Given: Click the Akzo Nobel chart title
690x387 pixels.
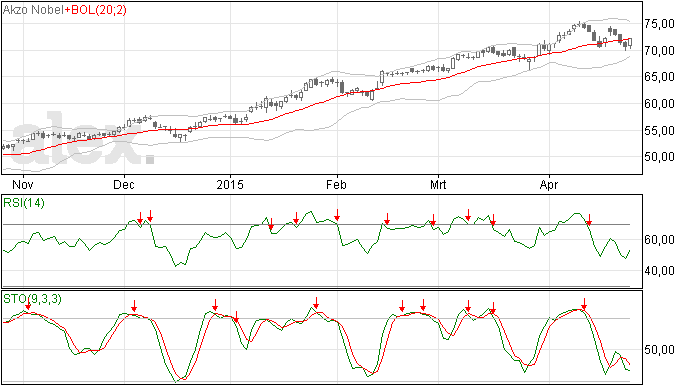Looking at the screenshot, I should [x=33, y=10].
